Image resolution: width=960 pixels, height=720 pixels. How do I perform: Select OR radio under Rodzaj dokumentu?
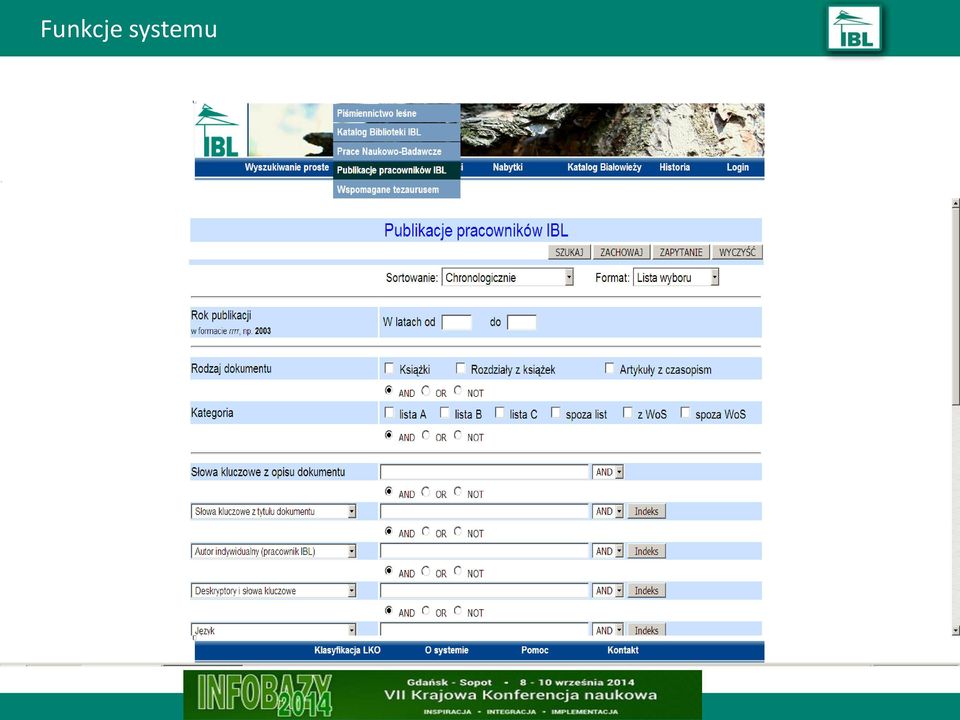pos(426,391)
